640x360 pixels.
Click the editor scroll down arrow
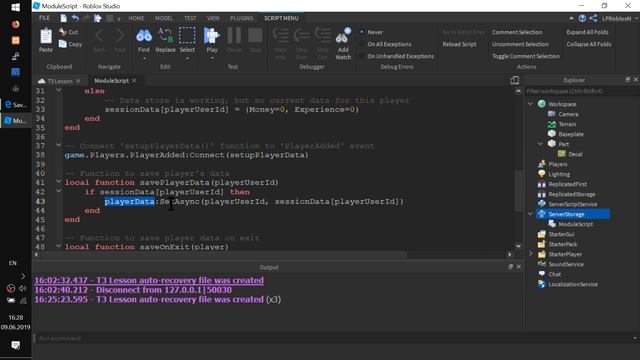pos(518,246)
